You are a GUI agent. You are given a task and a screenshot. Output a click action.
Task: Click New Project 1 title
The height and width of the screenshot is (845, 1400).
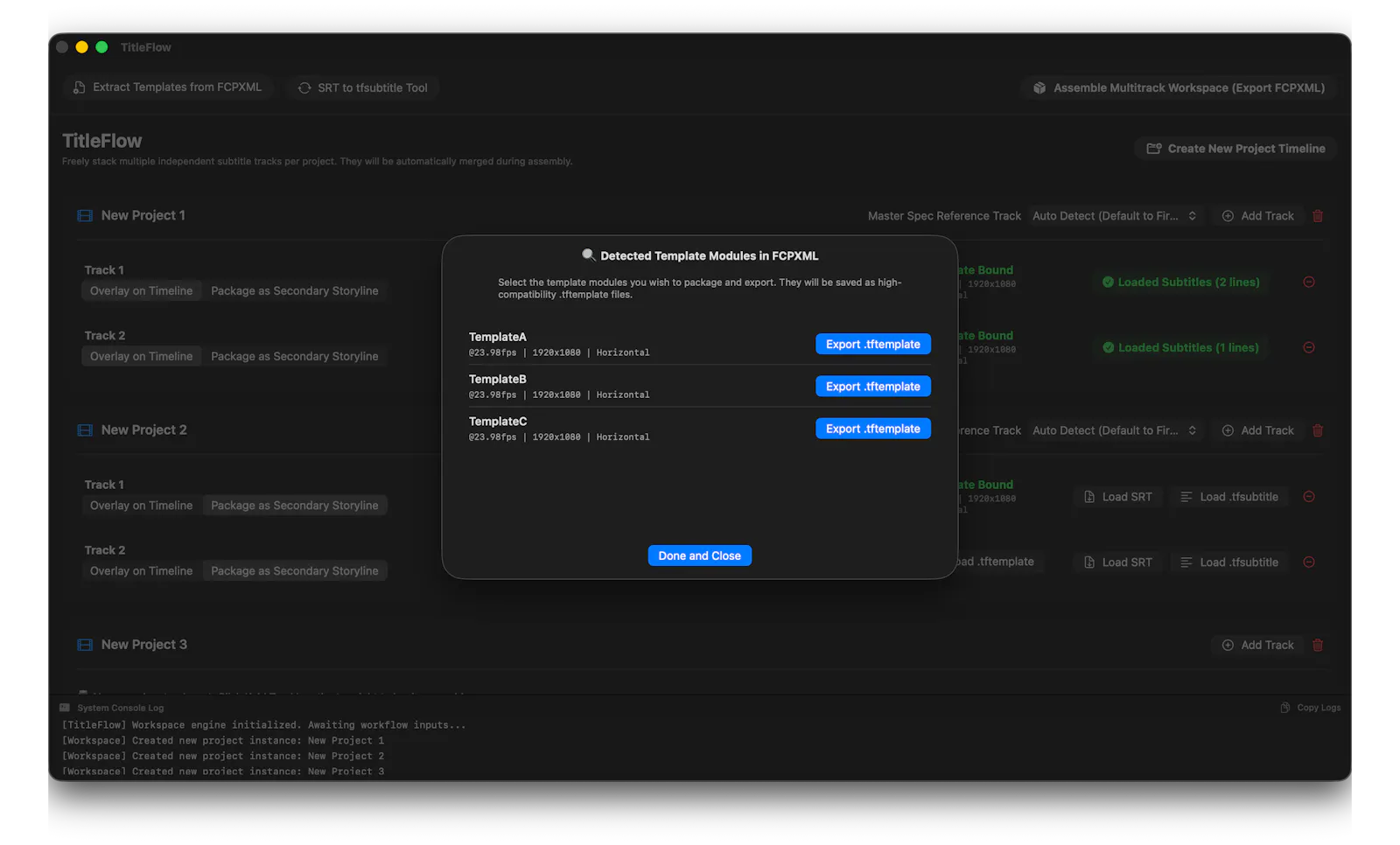click(x=143, y=215)
